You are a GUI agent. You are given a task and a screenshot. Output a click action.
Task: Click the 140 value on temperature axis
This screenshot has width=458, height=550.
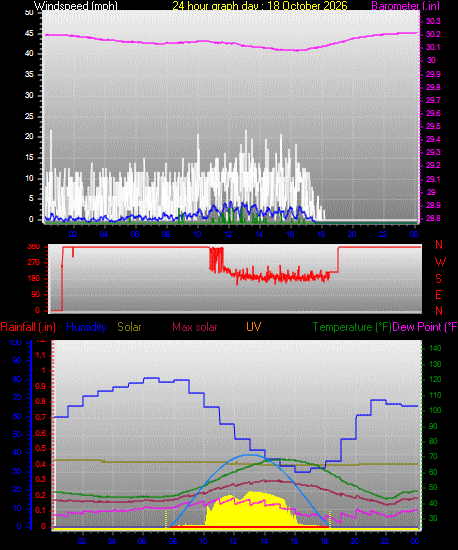click(435, 348)
